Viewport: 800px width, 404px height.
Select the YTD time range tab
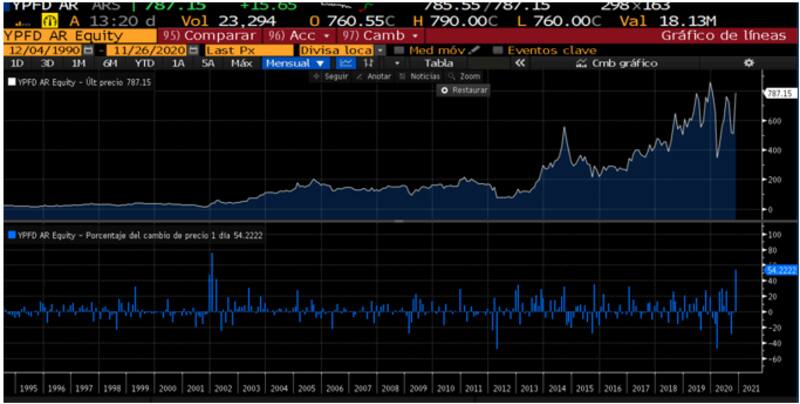click(146, 63)
